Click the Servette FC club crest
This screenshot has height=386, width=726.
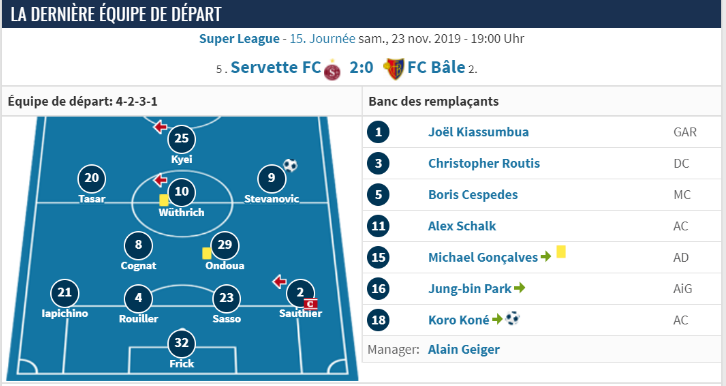tap(332, 70)
